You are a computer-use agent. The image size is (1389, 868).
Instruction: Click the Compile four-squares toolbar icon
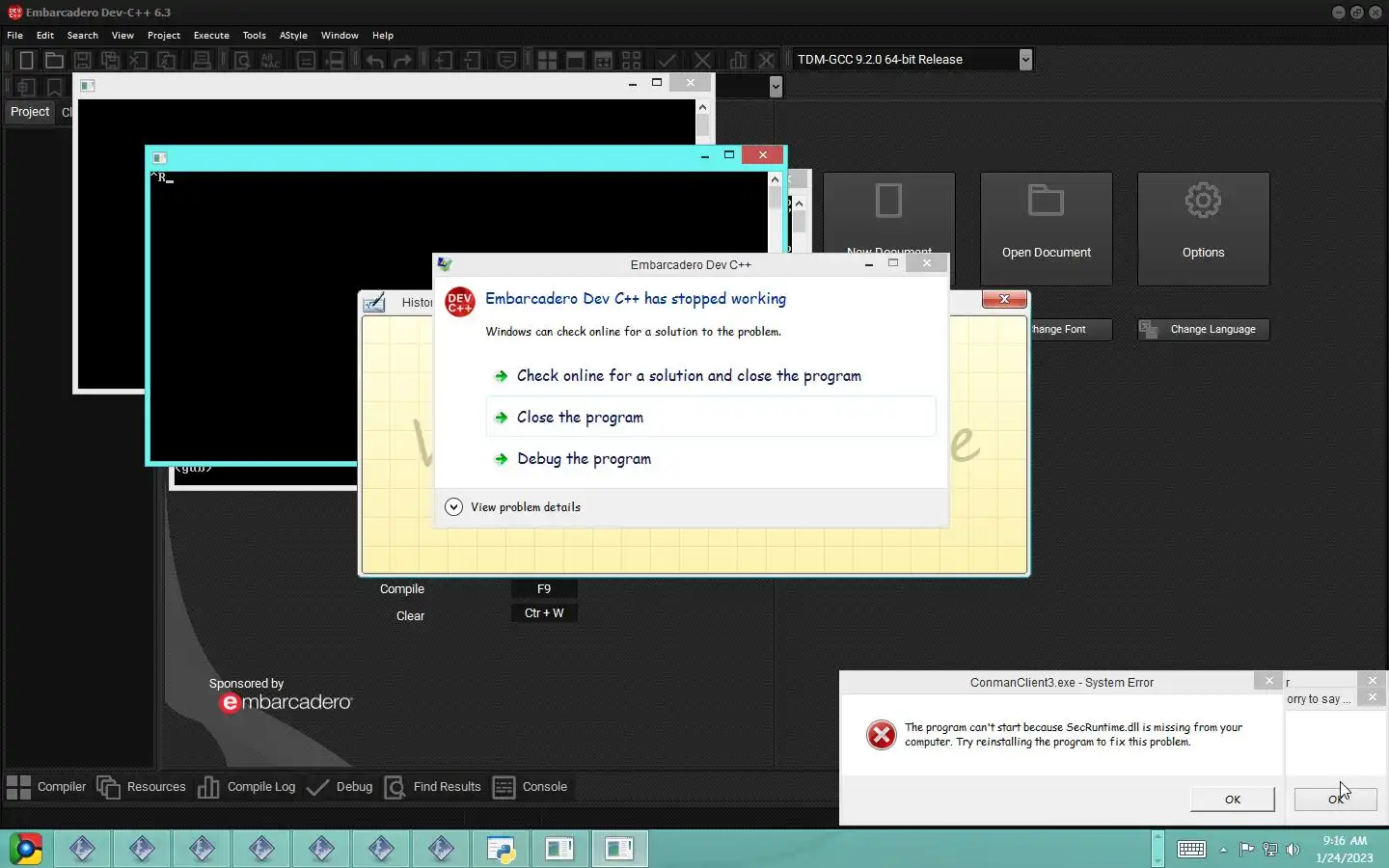pos(547,60)
